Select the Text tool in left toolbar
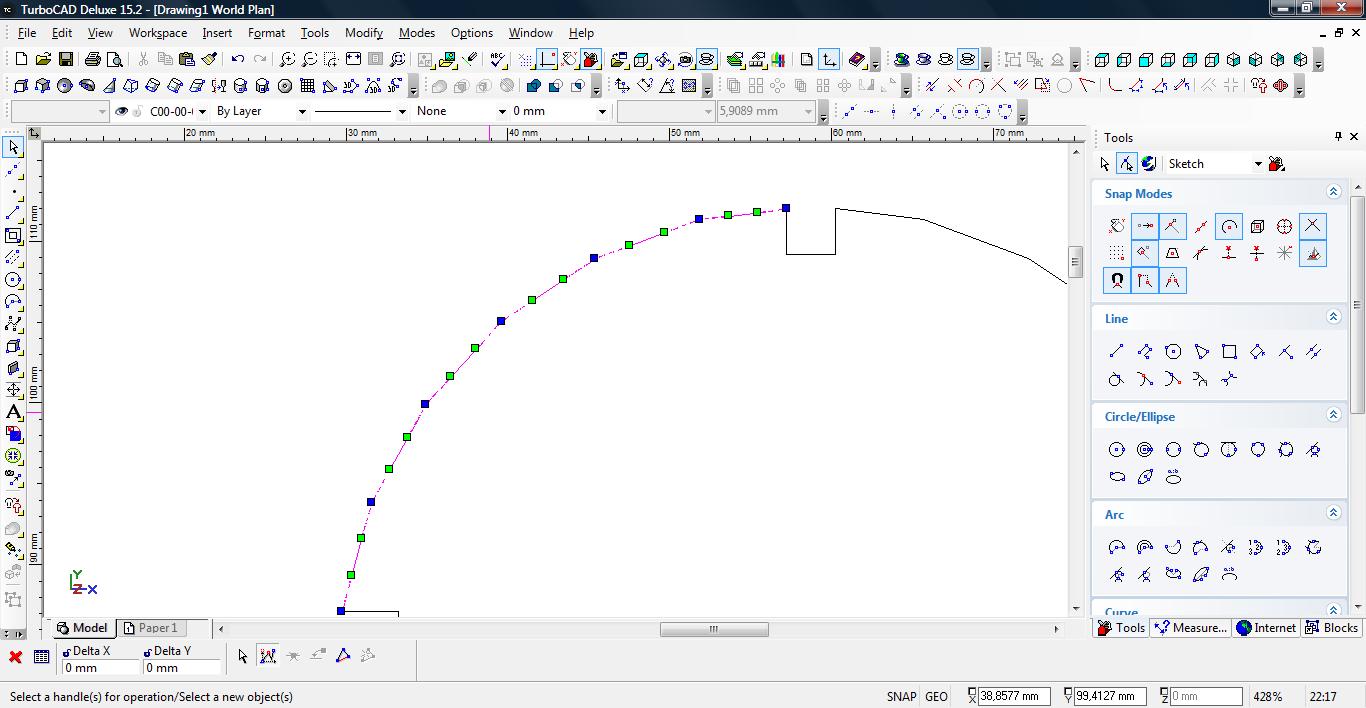 (x=13, y=412)
